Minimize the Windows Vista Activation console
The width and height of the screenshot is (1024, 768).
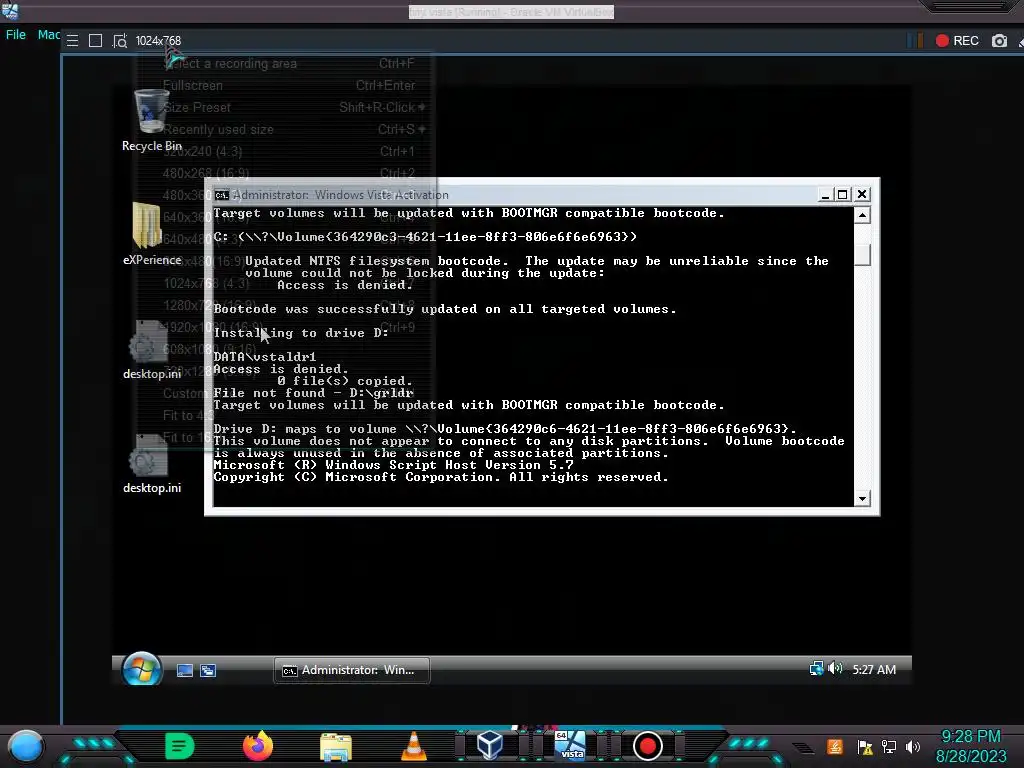tap(825, 195)
